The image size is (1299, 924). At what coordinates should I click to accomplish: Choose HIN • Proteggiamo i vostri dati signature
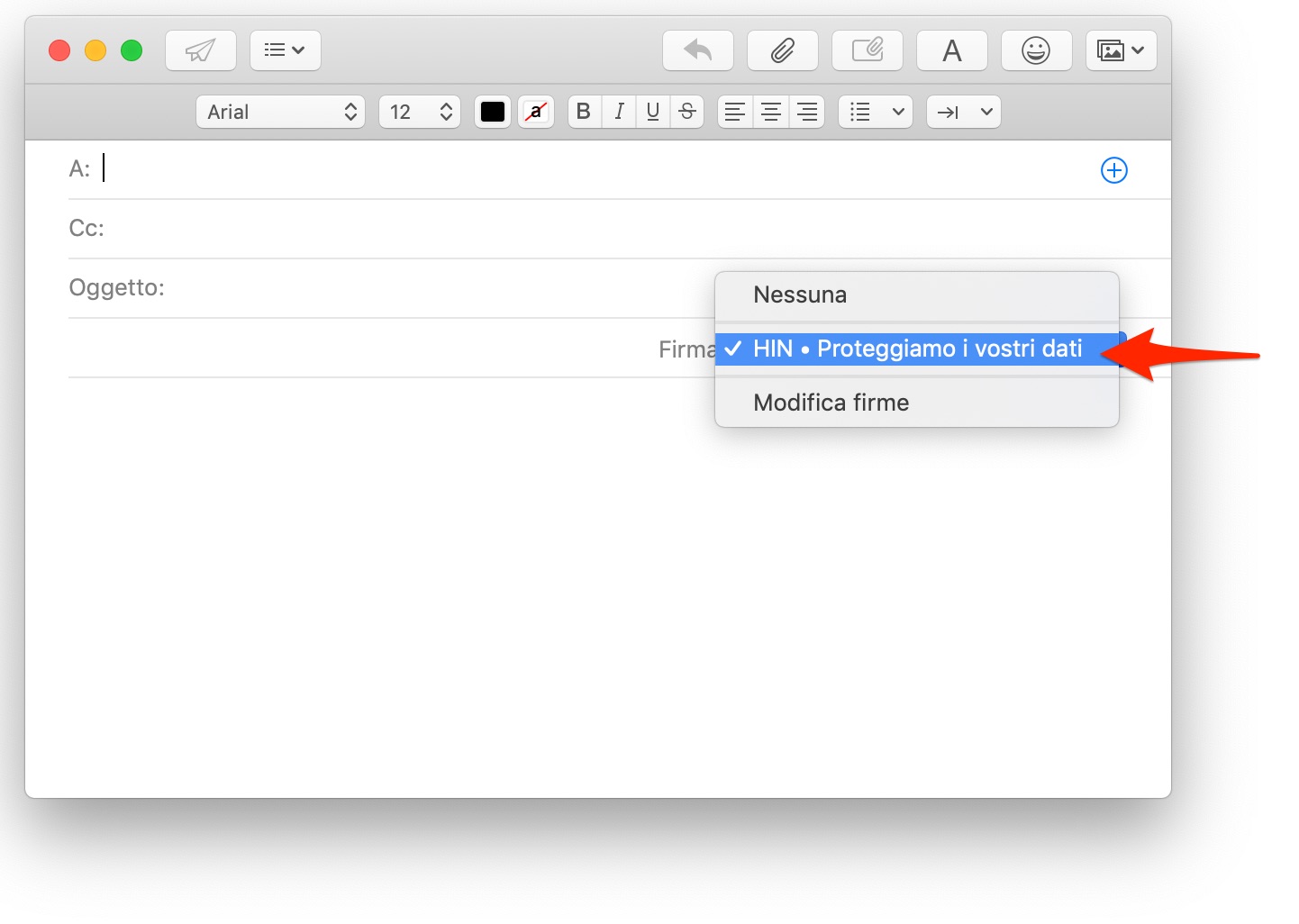(917, 349)
